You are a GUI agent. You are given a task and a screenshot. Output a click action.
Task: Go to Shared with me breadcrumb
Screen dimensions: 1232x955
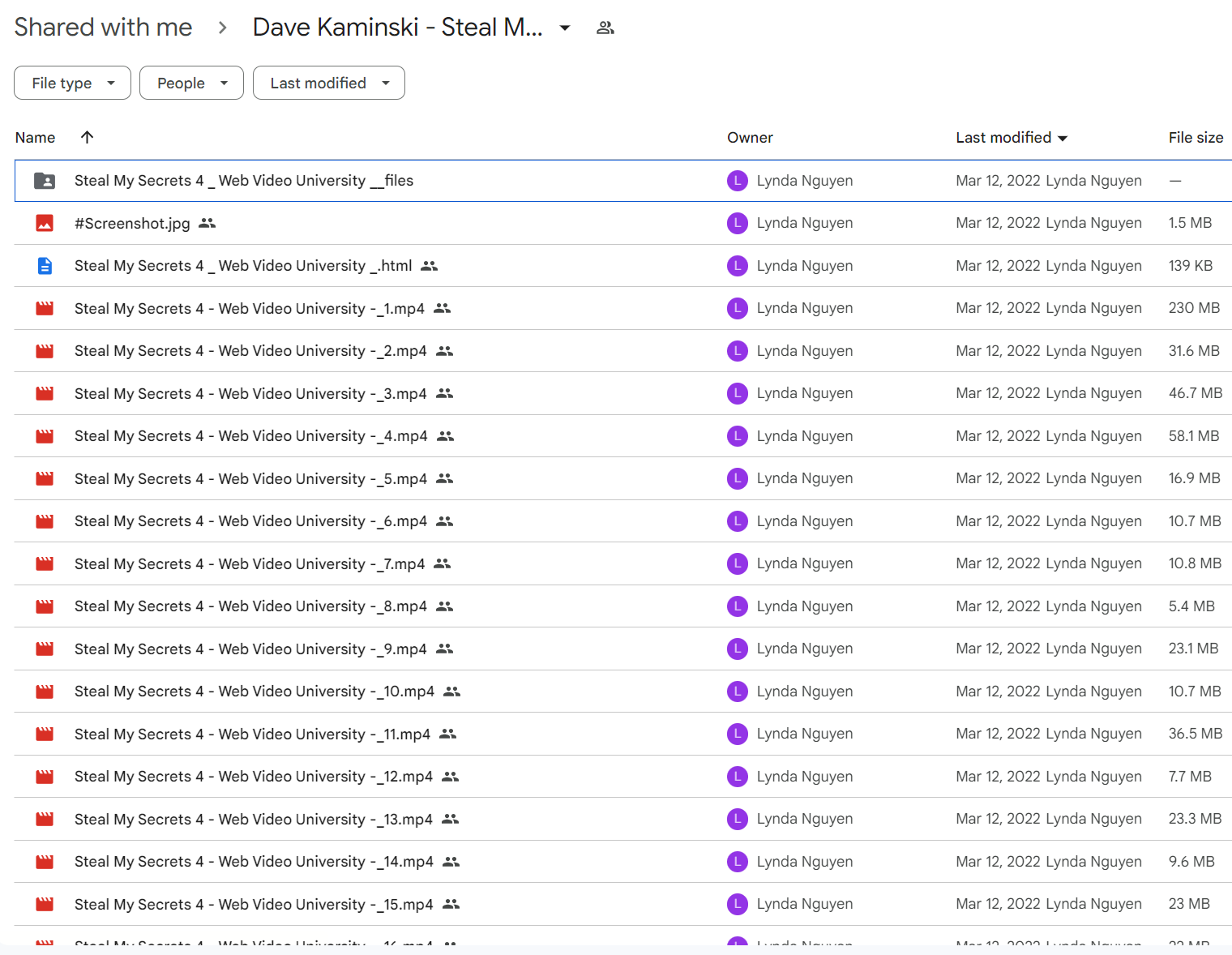[x=103, y=28]
